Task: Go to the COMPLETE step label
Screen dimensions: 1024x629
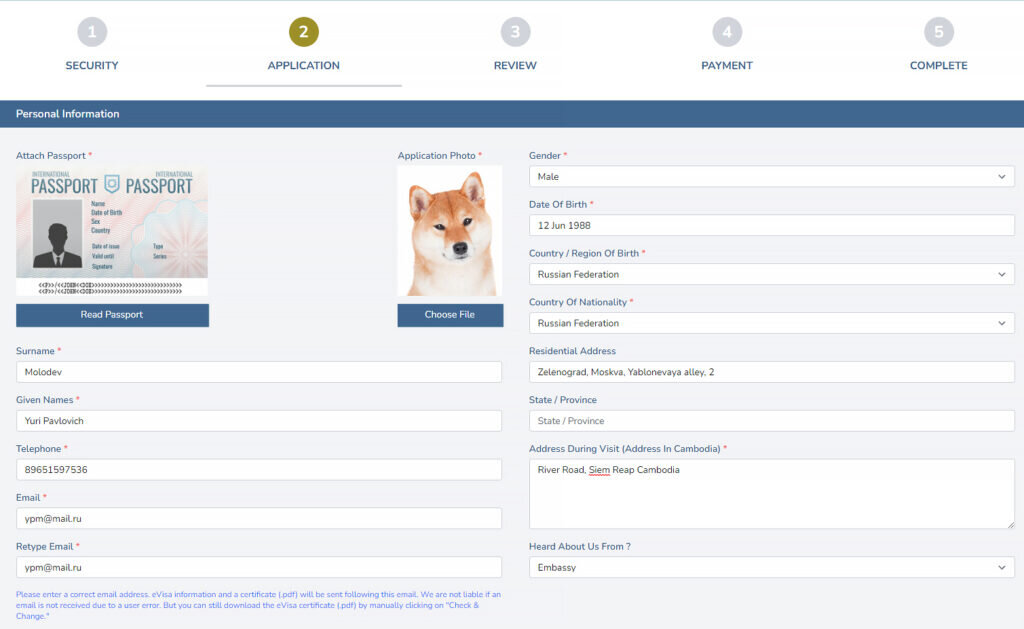Action: (938, 65)
